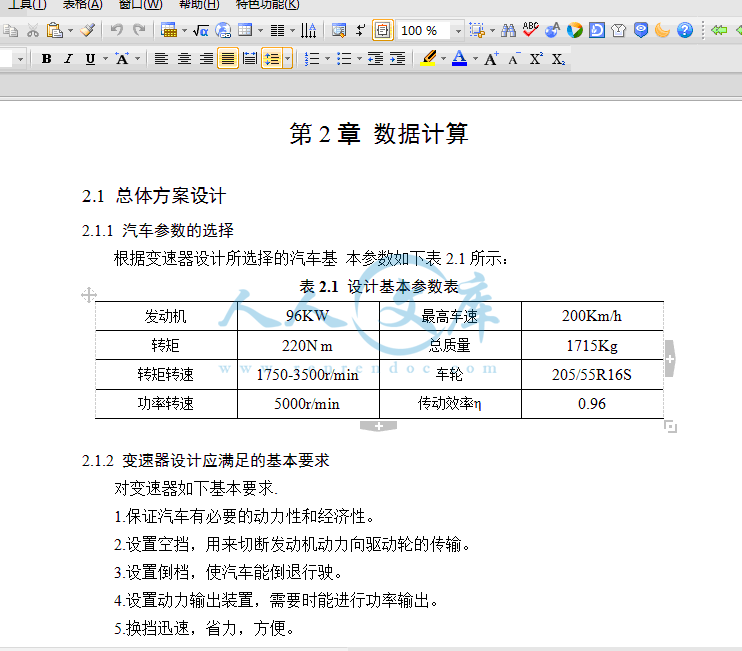Toggle left text alignment
Image resolution: width=742 pixels, height=651 pixels.
click(161, 59)
